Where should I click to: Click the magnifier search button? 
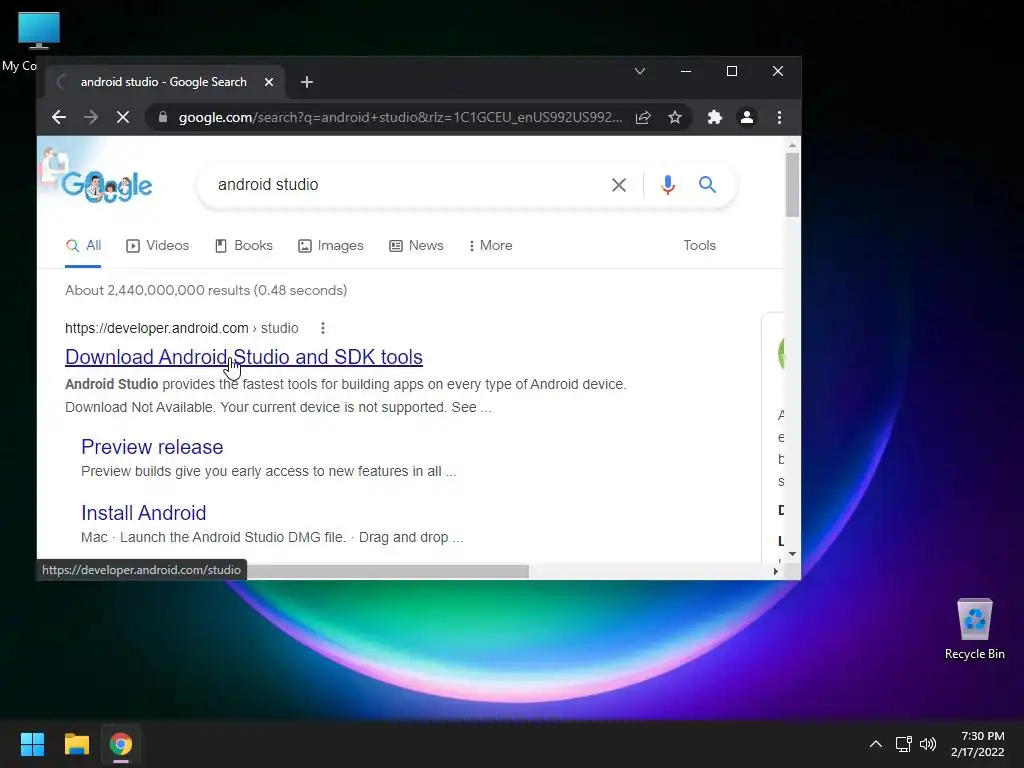707,185
